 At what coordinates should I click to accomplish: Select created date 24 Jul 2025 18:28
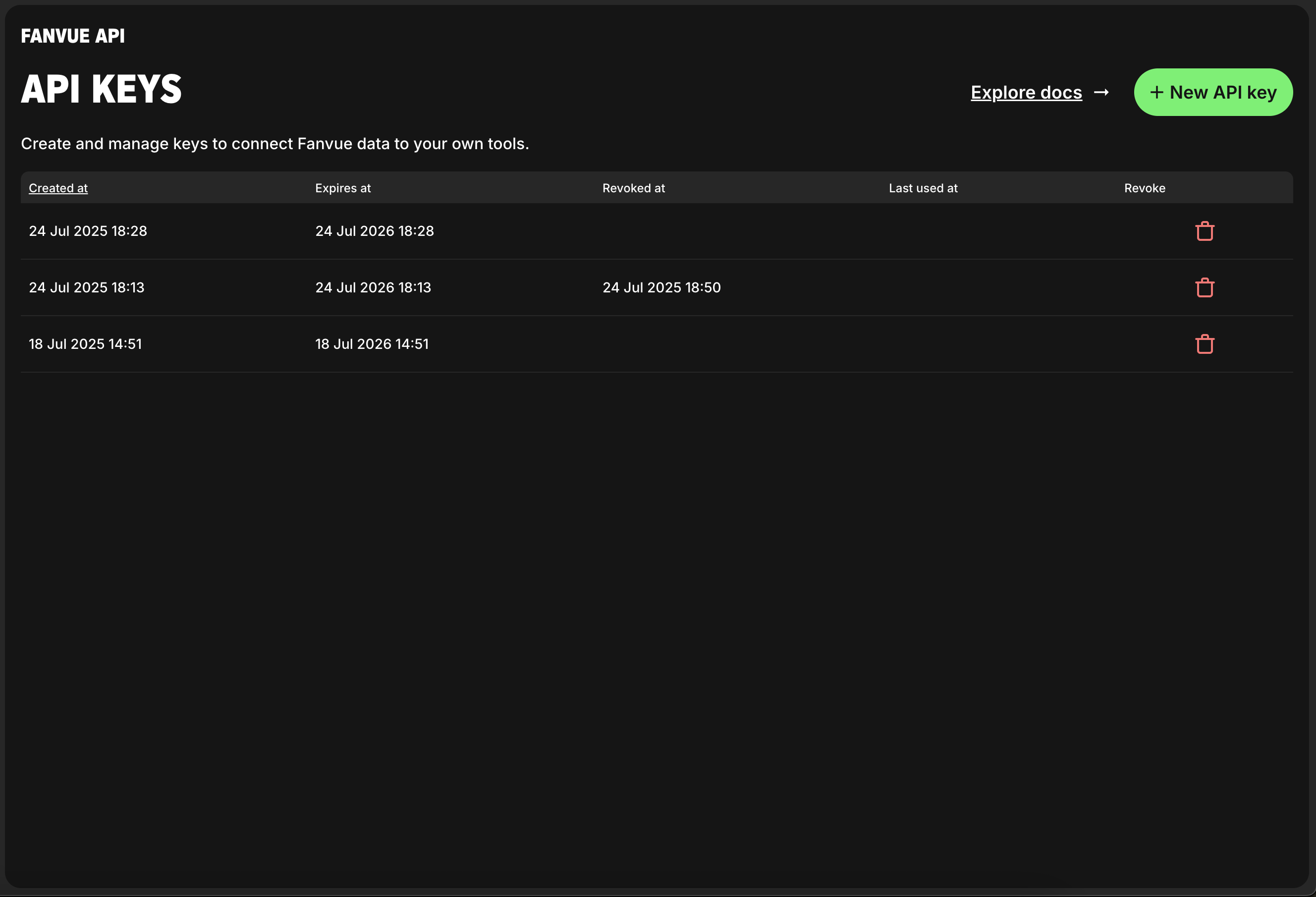pos(88,231)
